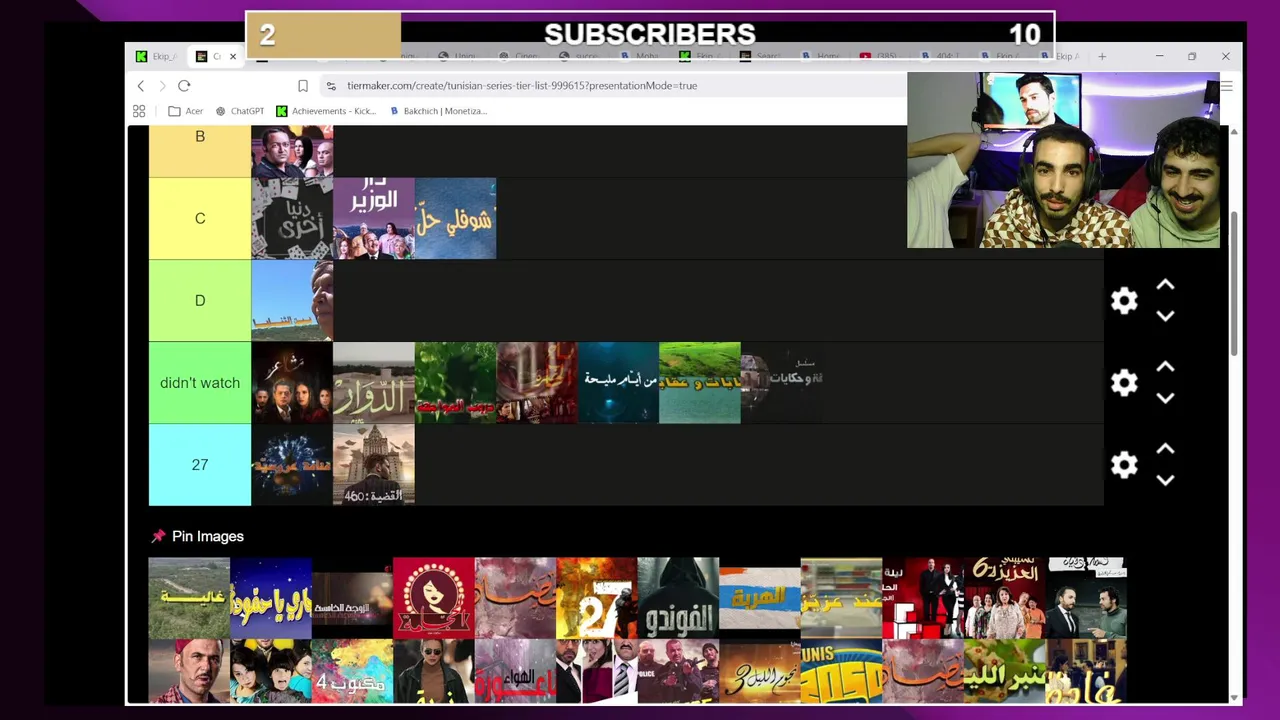Switch to the first Ekip tab

[x=158, y=56]
